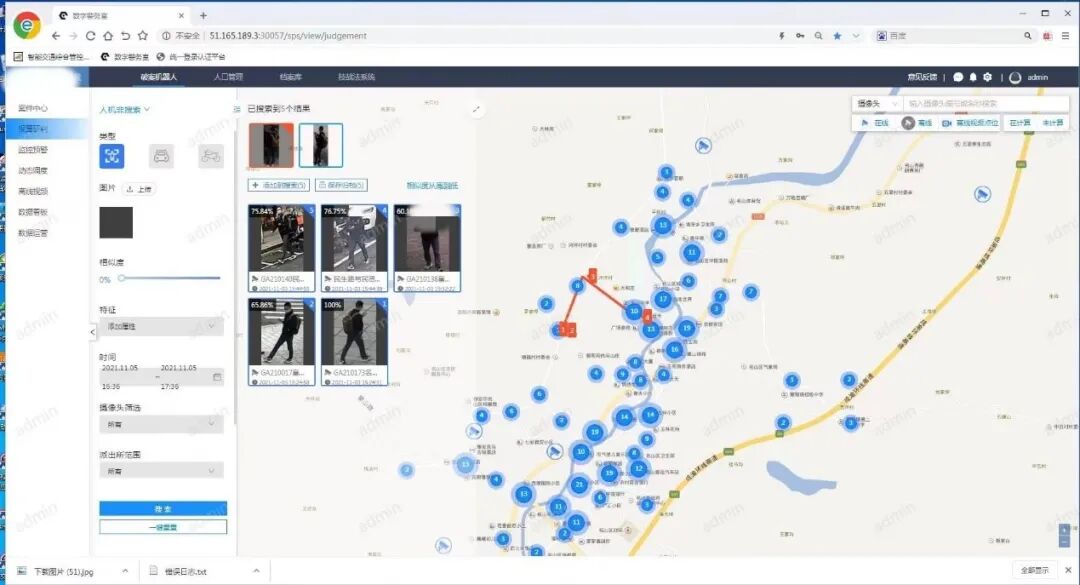The image size is (1080, 585).
Task: Click the magnifier zoom icon in address bar
Action: (818, 36)
